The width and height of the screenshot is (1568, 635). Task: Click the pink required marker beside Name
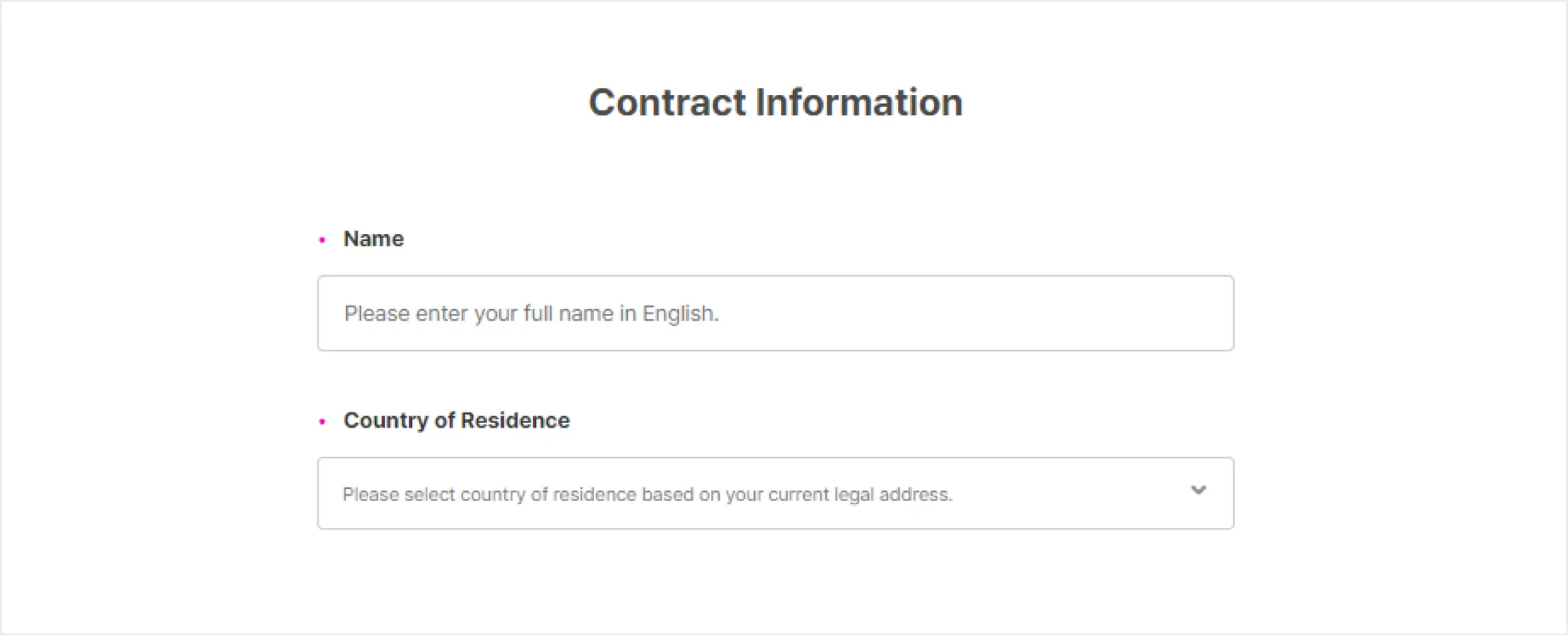[322, 240]
